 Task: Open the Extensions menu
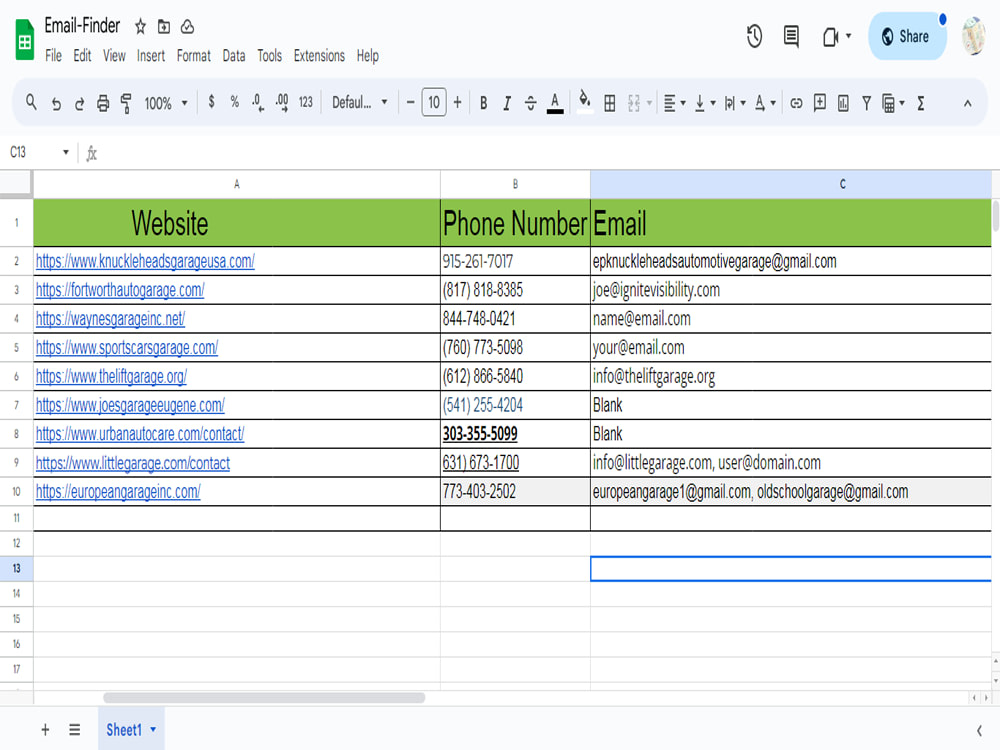pos(319,56)
